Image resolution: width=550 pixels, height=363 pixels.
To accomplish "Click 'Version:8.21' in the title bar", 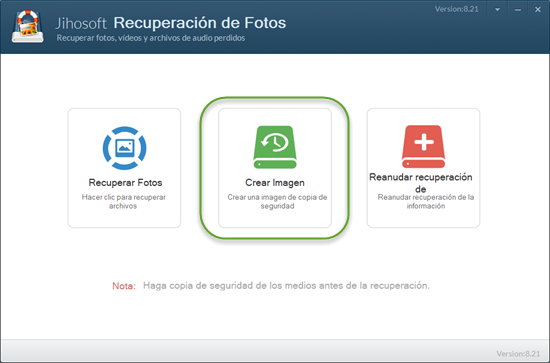I will point(456,9).
